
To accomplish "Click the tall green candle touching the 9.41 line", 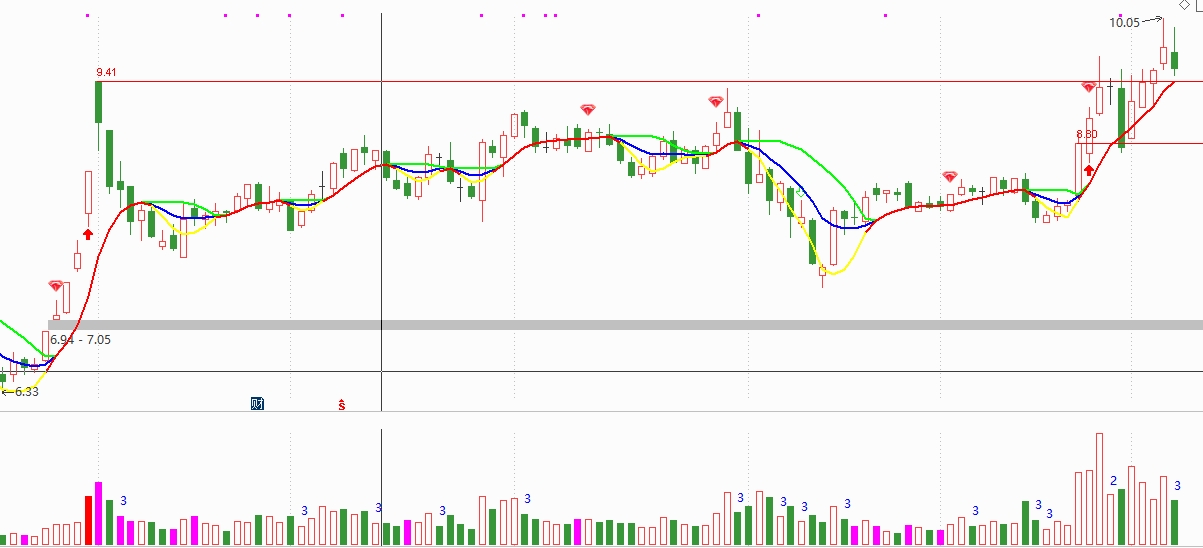I will [x=99, y=103].
